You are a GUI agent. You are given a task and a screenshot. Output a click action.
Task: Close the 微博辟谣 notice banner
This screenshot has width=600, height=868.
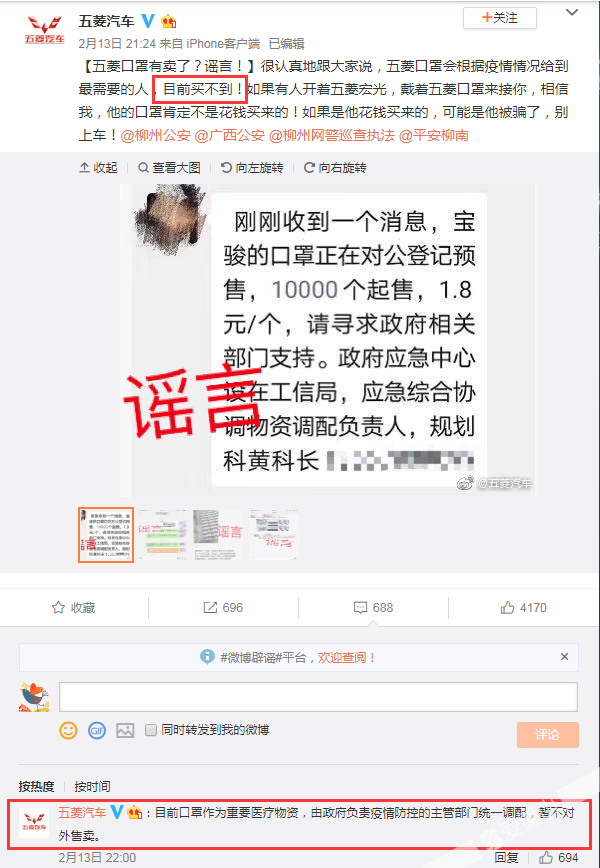coord(564,657)
